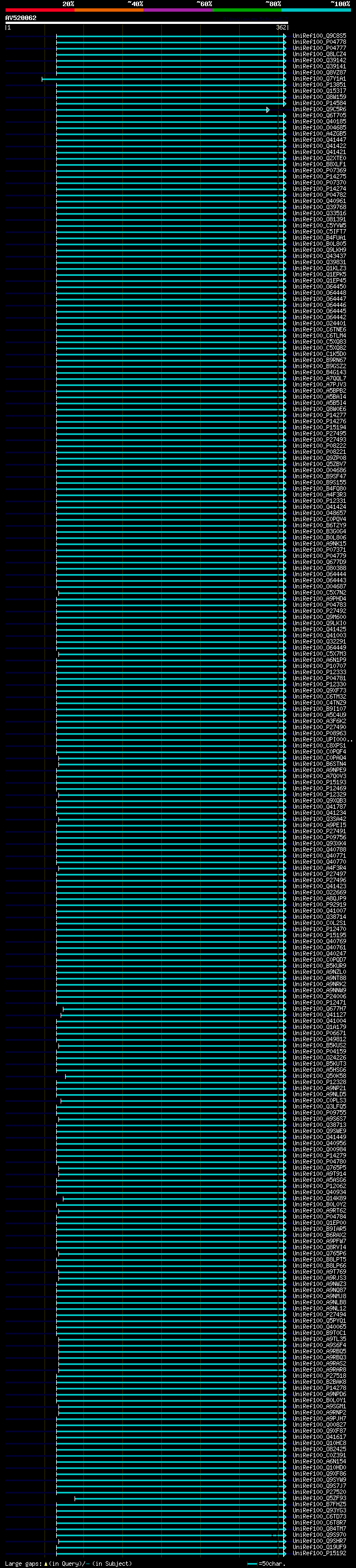Select the UniRef100_Q9XF86 label

319,1473
